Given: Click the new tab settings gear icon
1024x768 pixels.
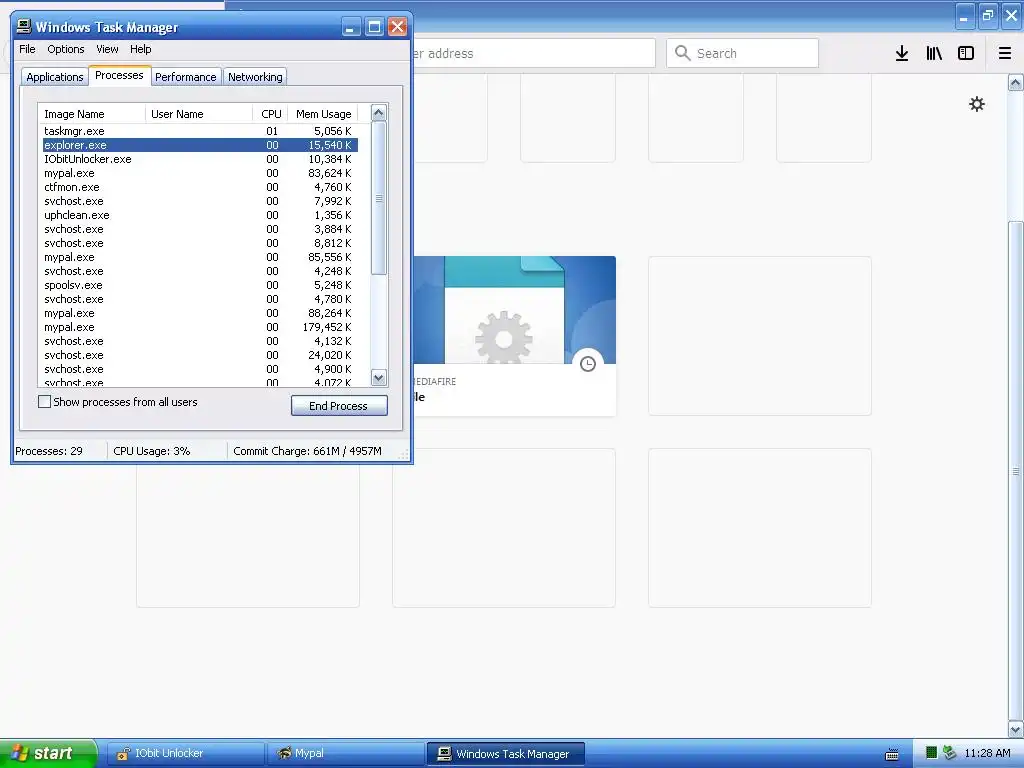Looking at the screenshot, I should (x=976, y=104).
